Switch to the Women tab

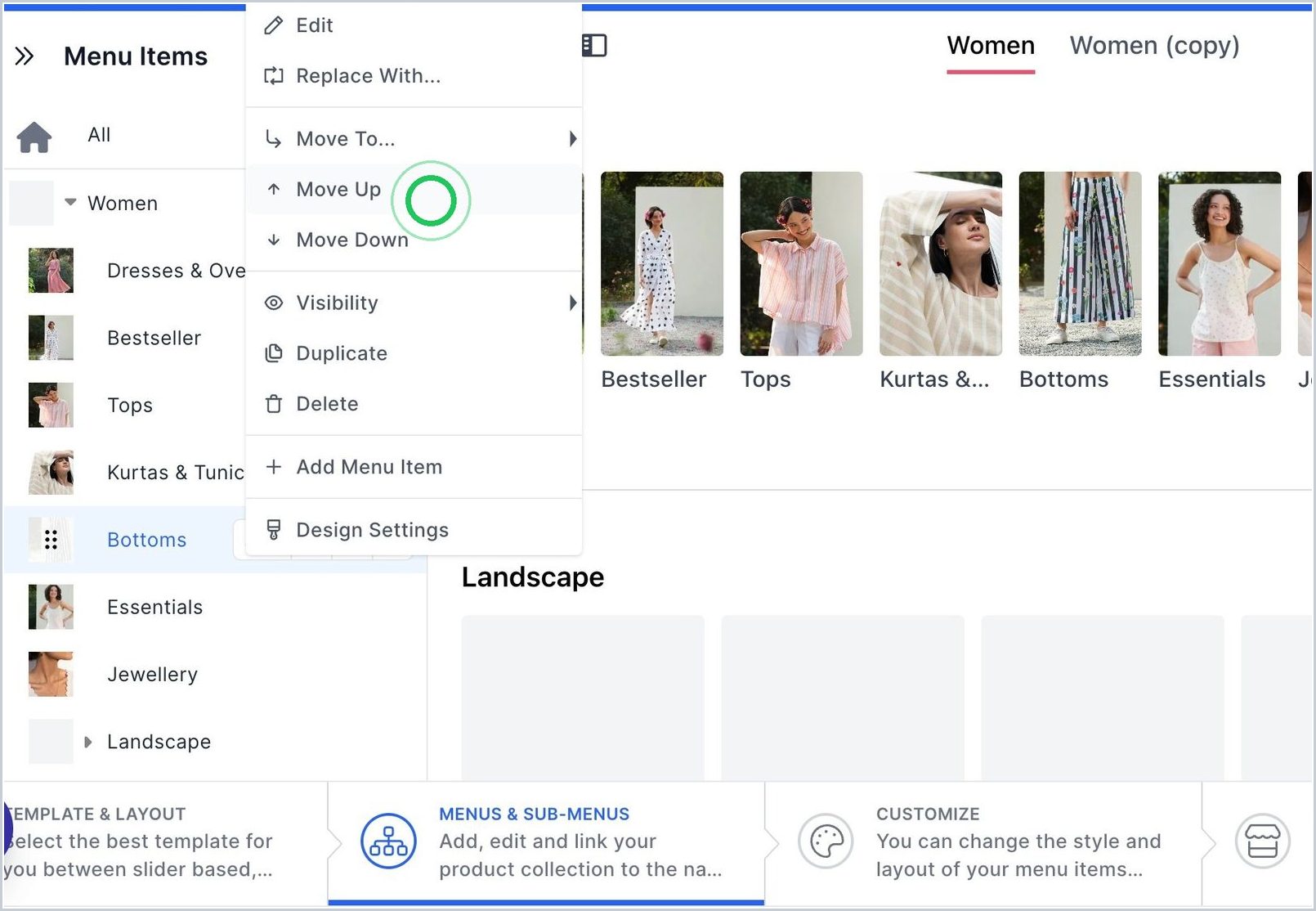tap(991, 47)
